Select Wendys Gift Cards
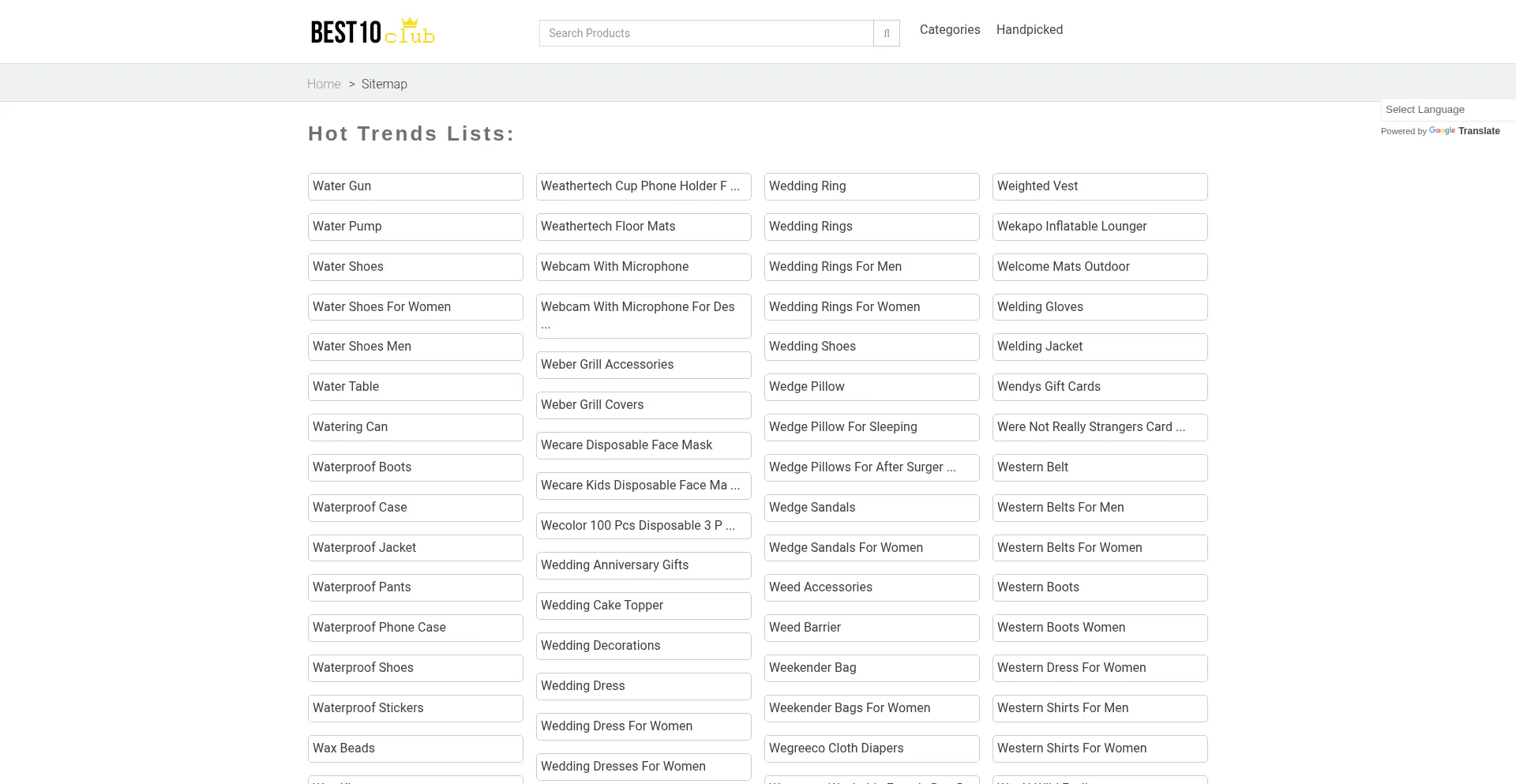The image size is (1516, 784). pos(1100,387)
